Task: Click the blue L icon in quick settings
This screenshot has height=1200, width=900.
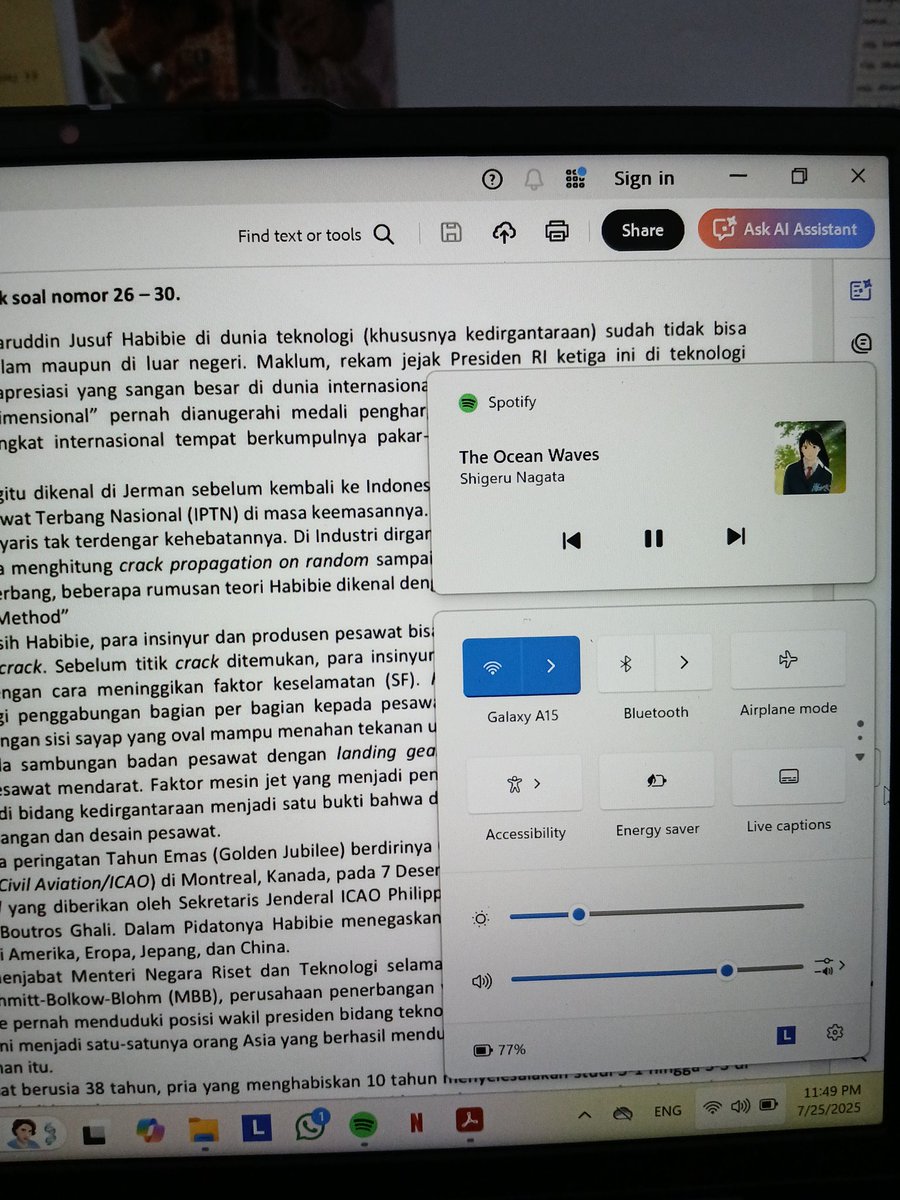Action: coord(786,1035)
